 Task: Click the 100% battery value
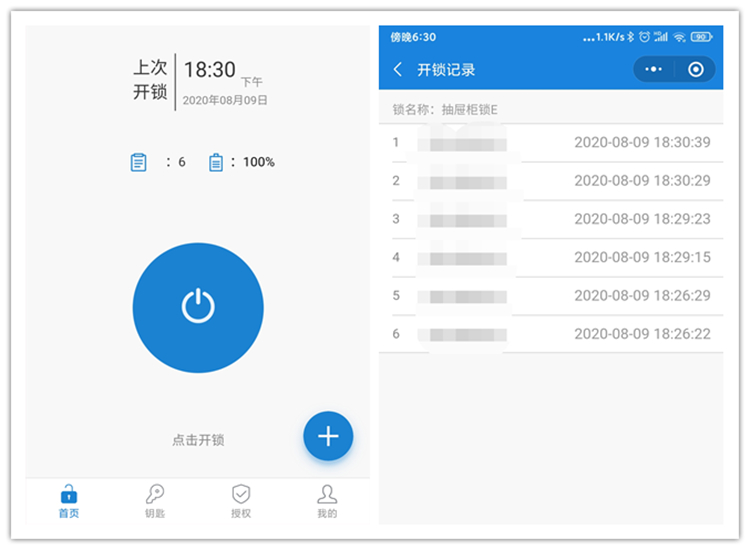click(259, 162)
